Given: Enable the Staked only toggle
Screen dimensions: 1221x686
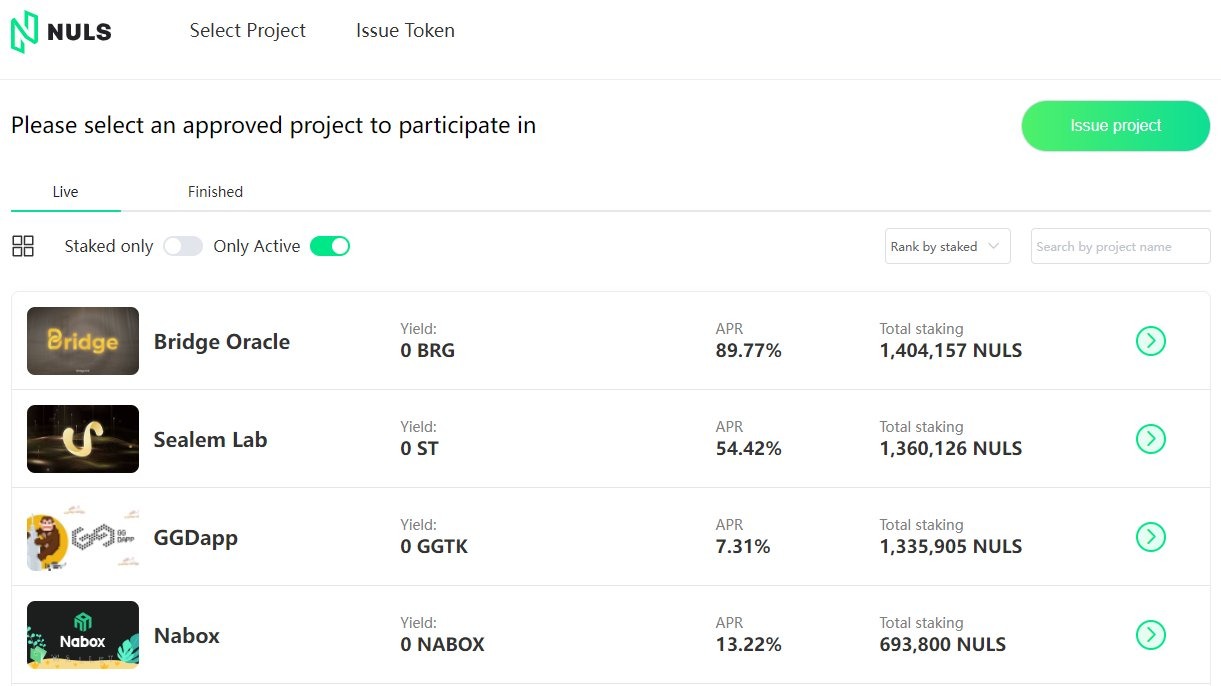Looking at the screenshot, I should (183, 246).
